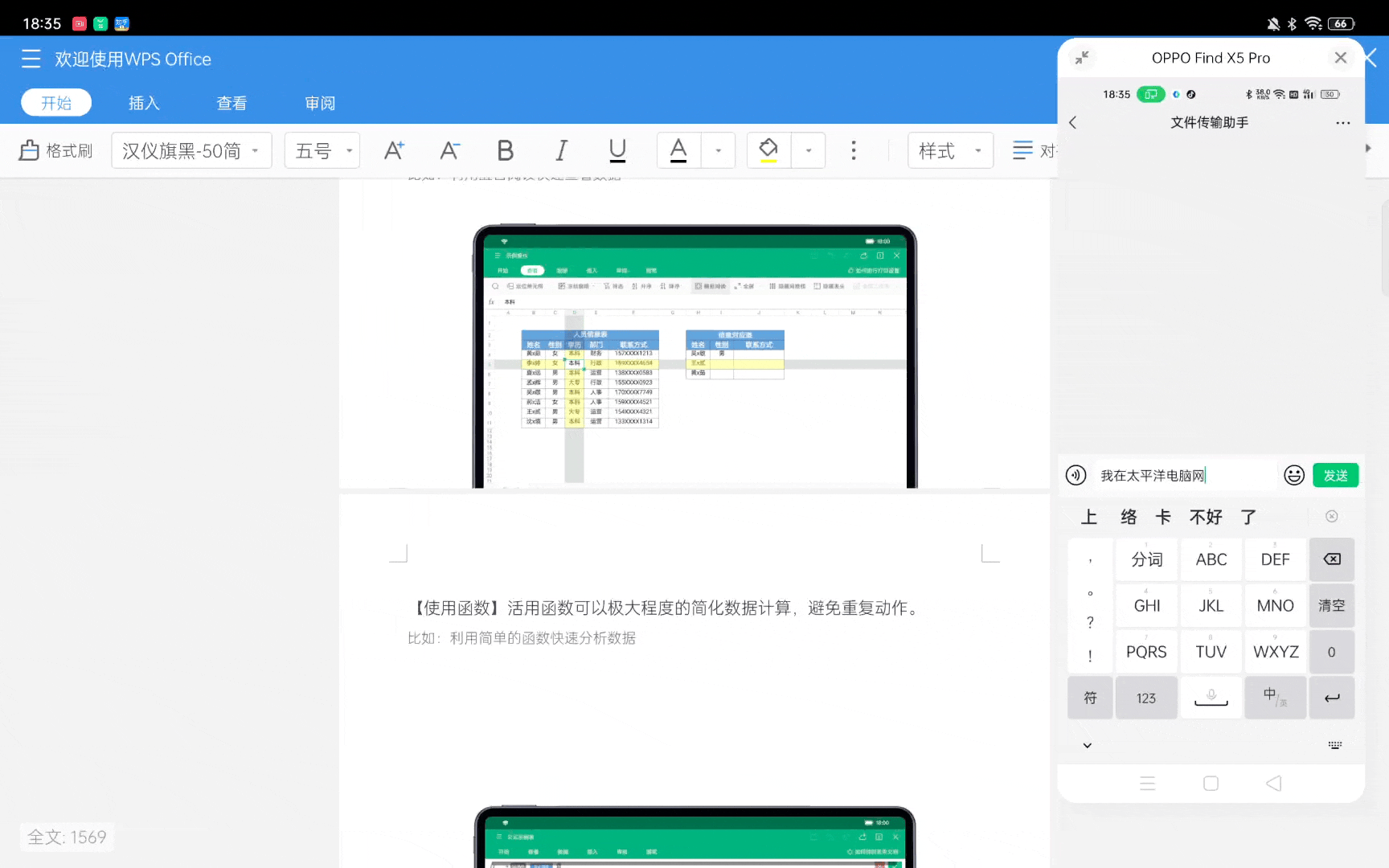Apply the font color A icon
The image size is (1389, 868).
678,150
